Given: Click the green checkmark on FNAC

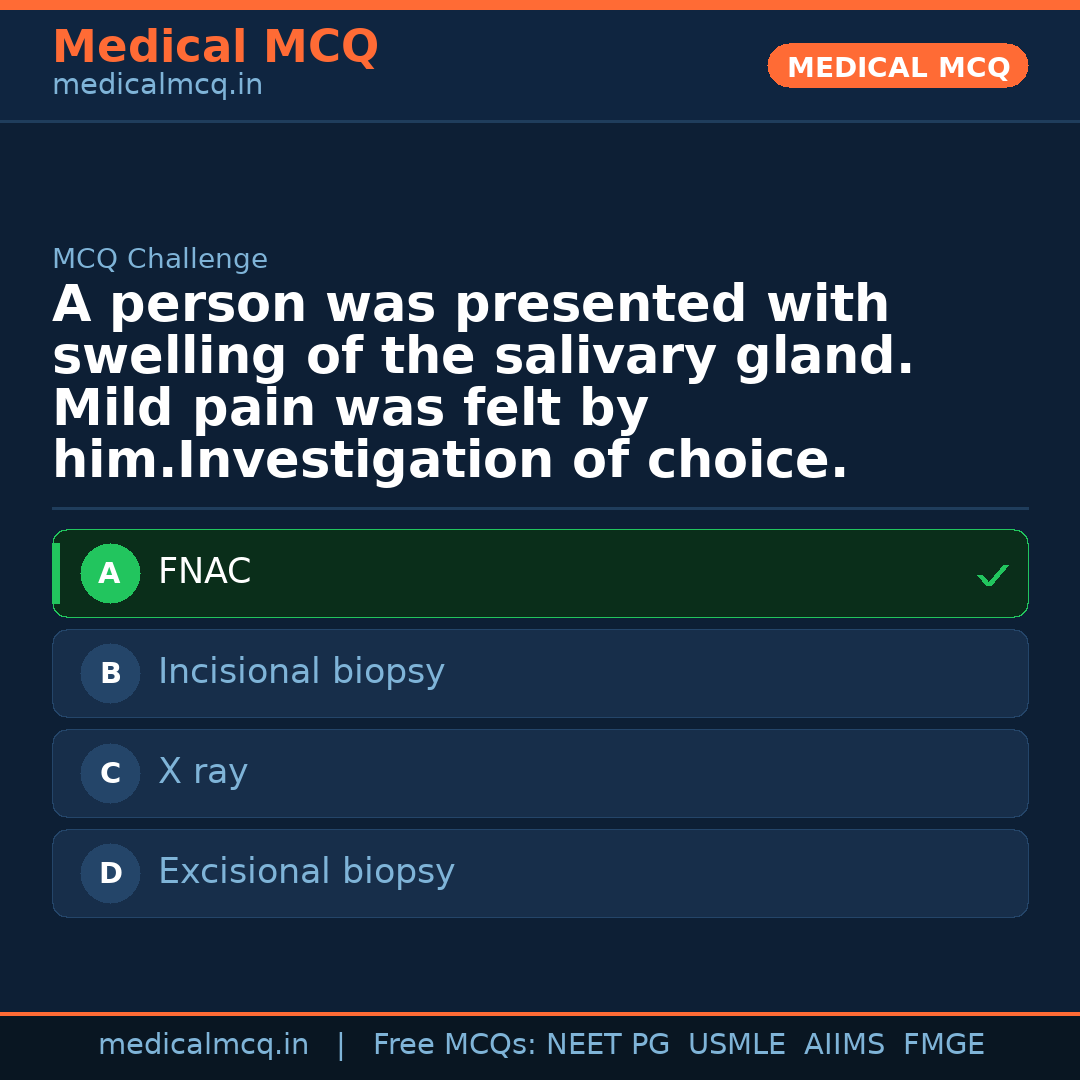Looking at the screenshot, I should (x=992, y=575).
